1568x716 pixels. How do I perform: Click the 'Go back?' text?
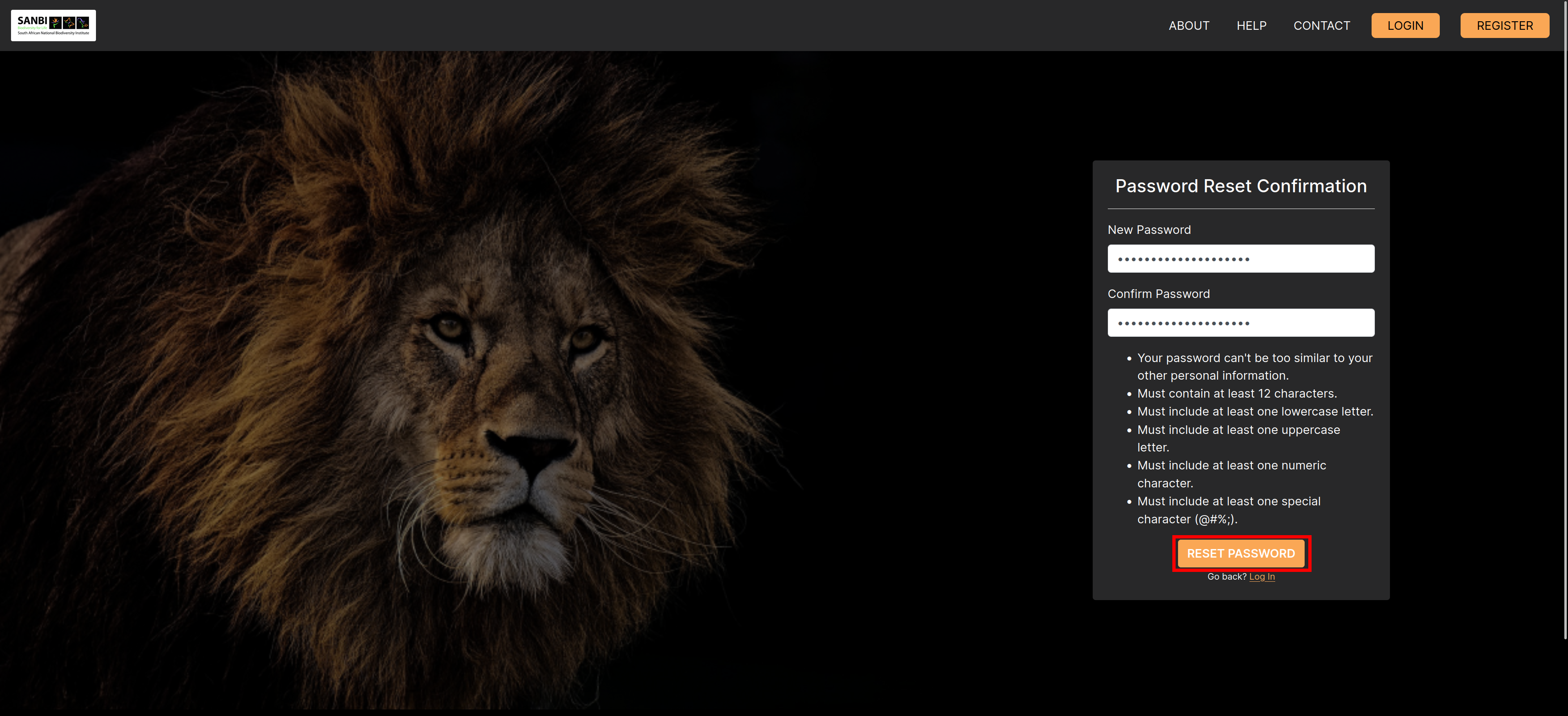pyautogui.click(x=1227, y=577)
